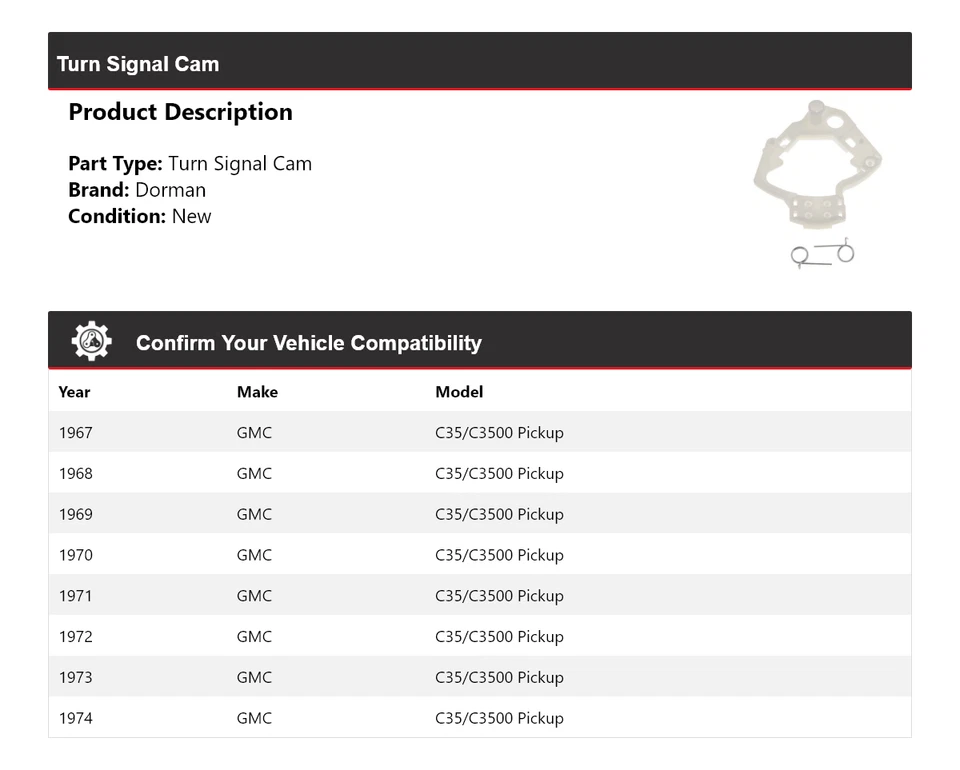This screenshot has height=770, width=960.
Task: Click the Confirm Your Vehicle Compatibility heading
Action: tap(308, 343)
